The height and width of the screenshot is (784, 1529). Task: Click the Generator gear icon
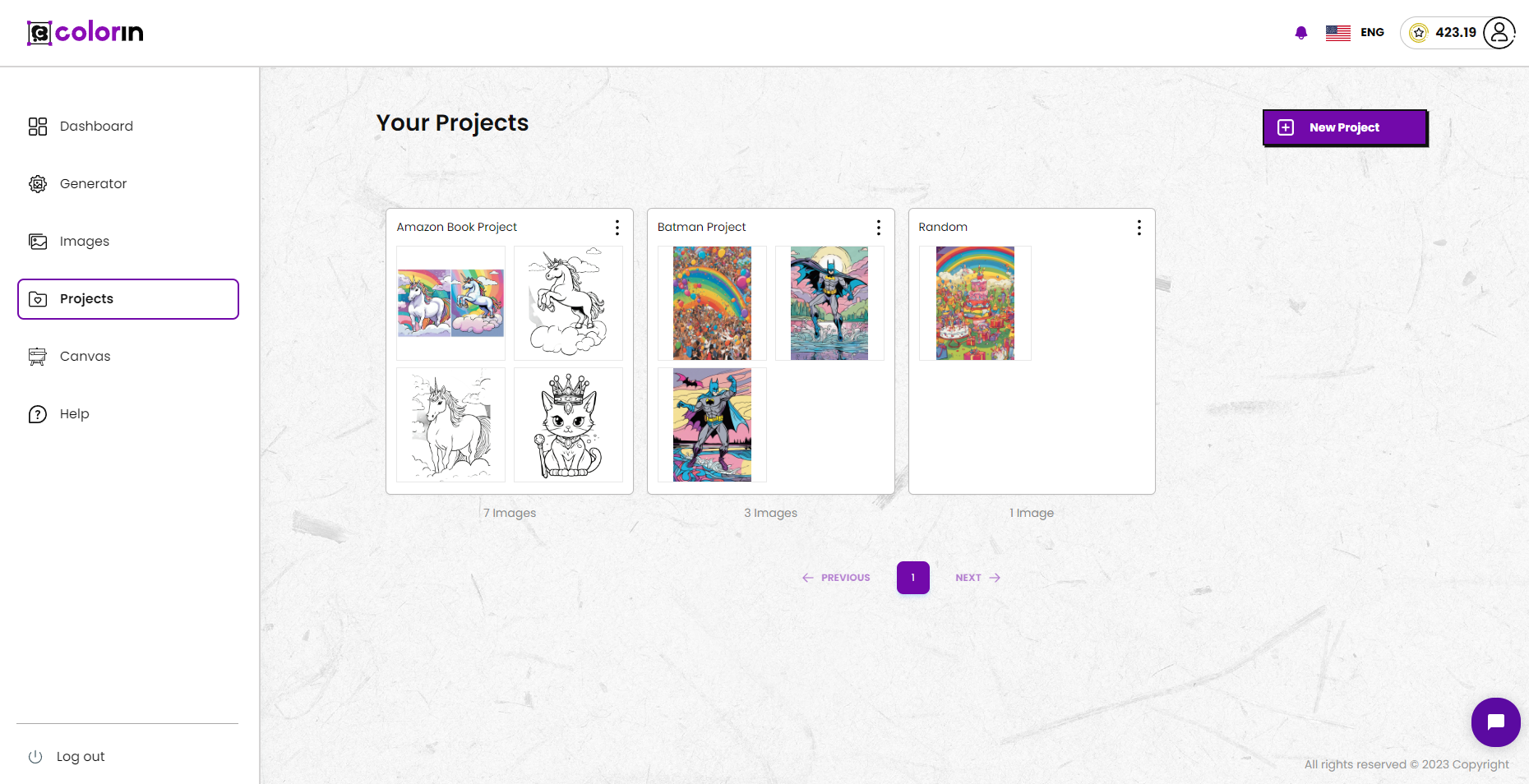click(38, 183)
